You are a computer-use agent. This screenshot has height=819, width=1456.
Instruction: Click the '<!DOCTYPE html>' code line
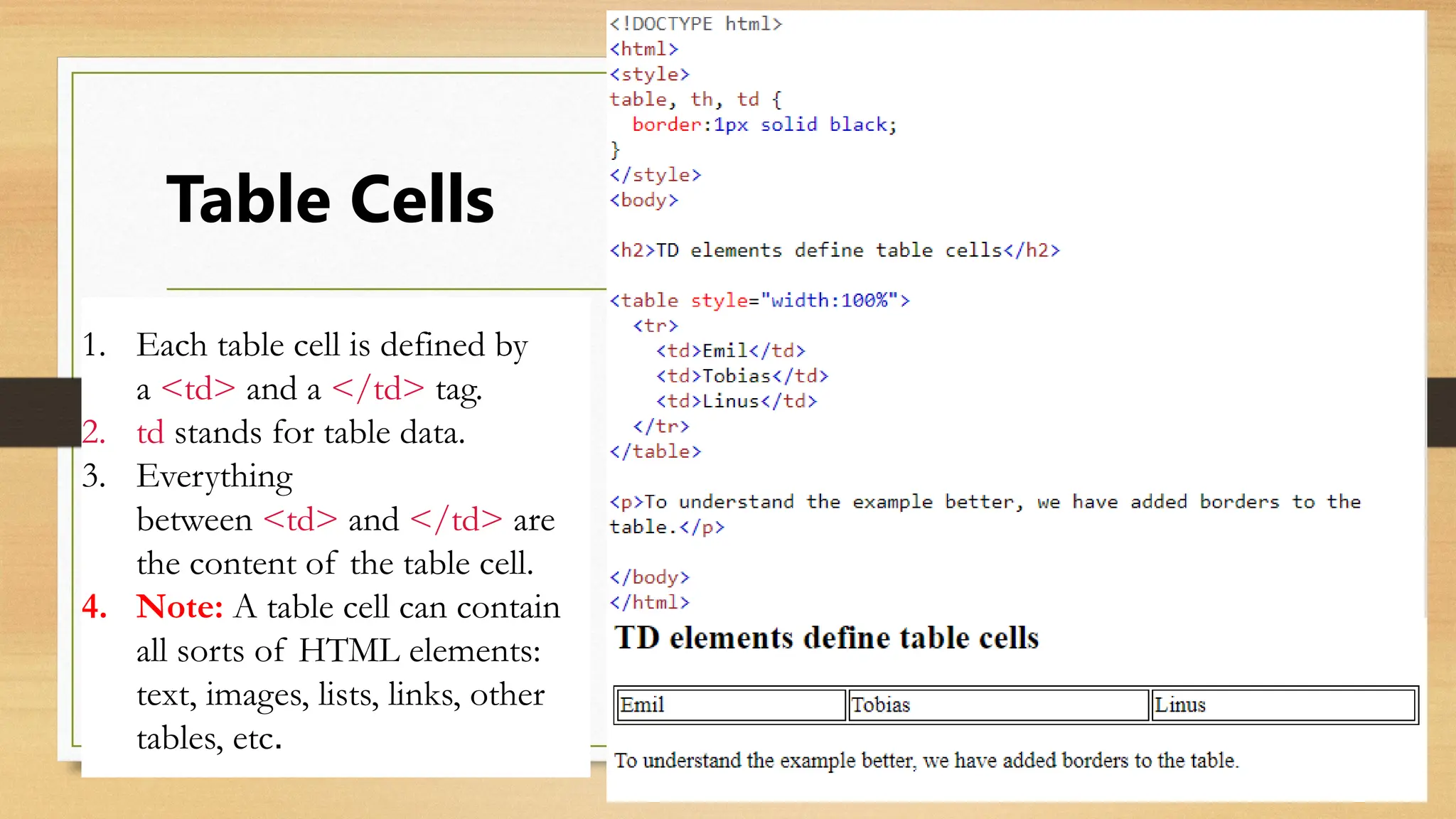tap(696, 24)
